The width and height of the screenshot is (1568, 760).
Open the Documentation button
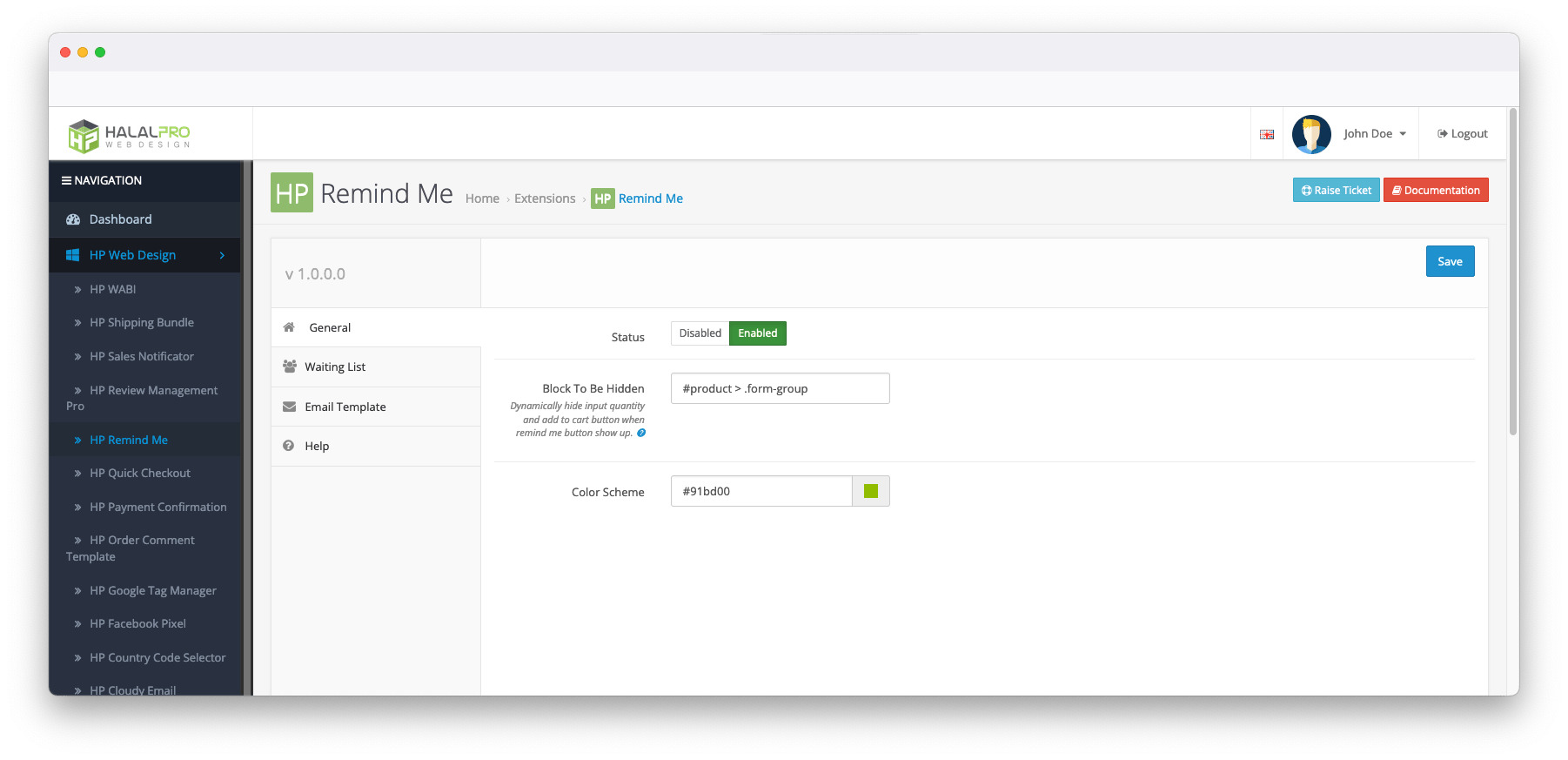[1436, 190]
